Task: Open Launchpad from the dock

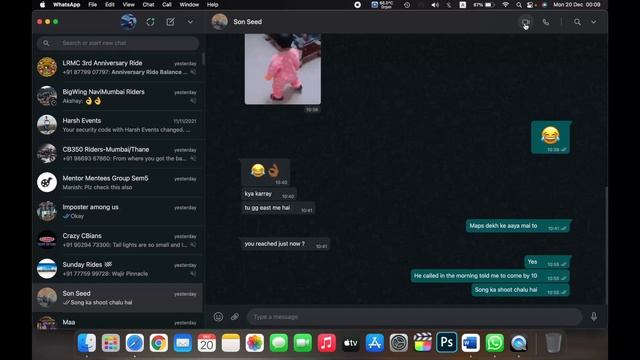Action: coord(111,343)
